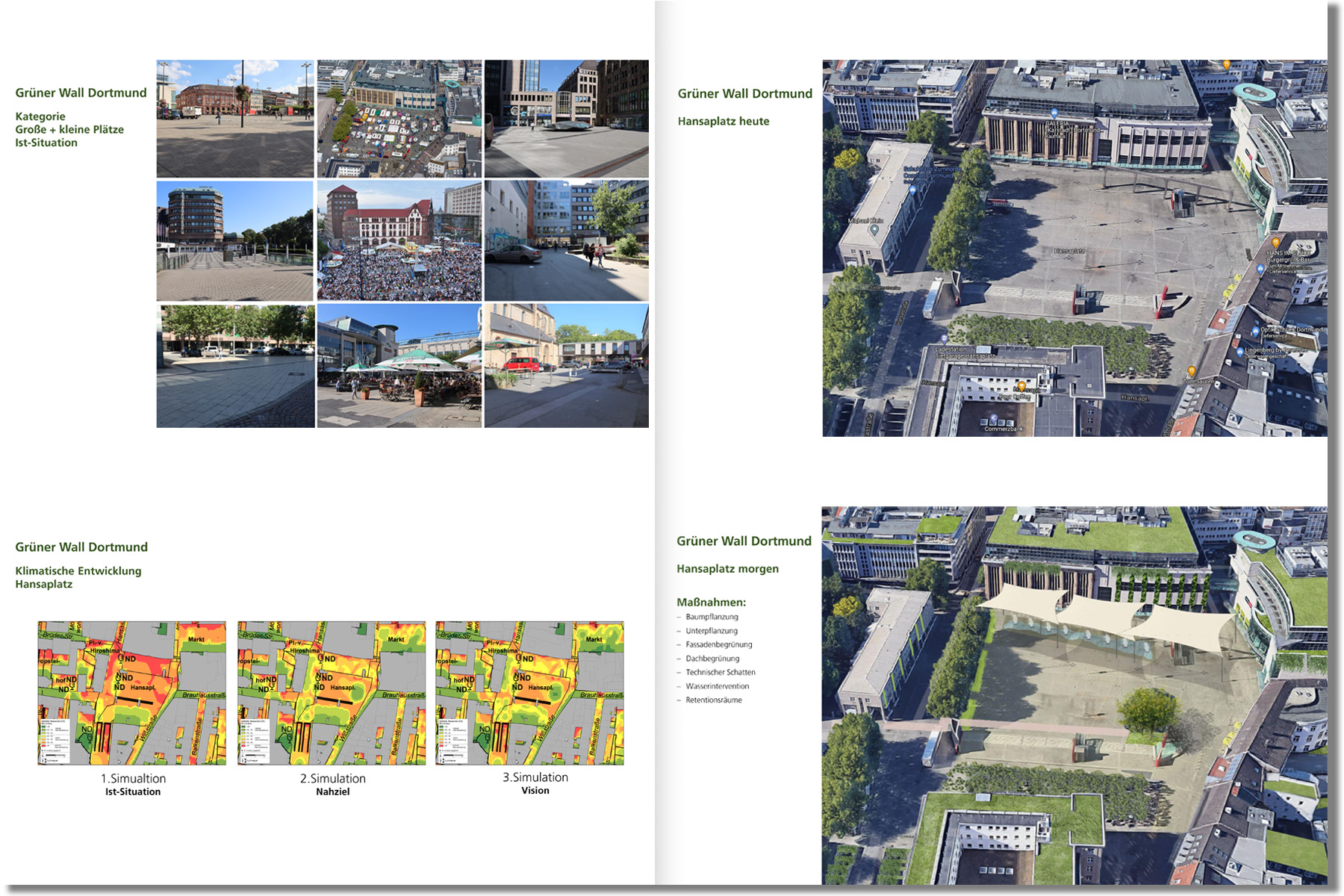1344x896 pixels.
Task: Select the Lingenberg by Berensen marker
Action: pyautogui.click(x=1240, y=352)
